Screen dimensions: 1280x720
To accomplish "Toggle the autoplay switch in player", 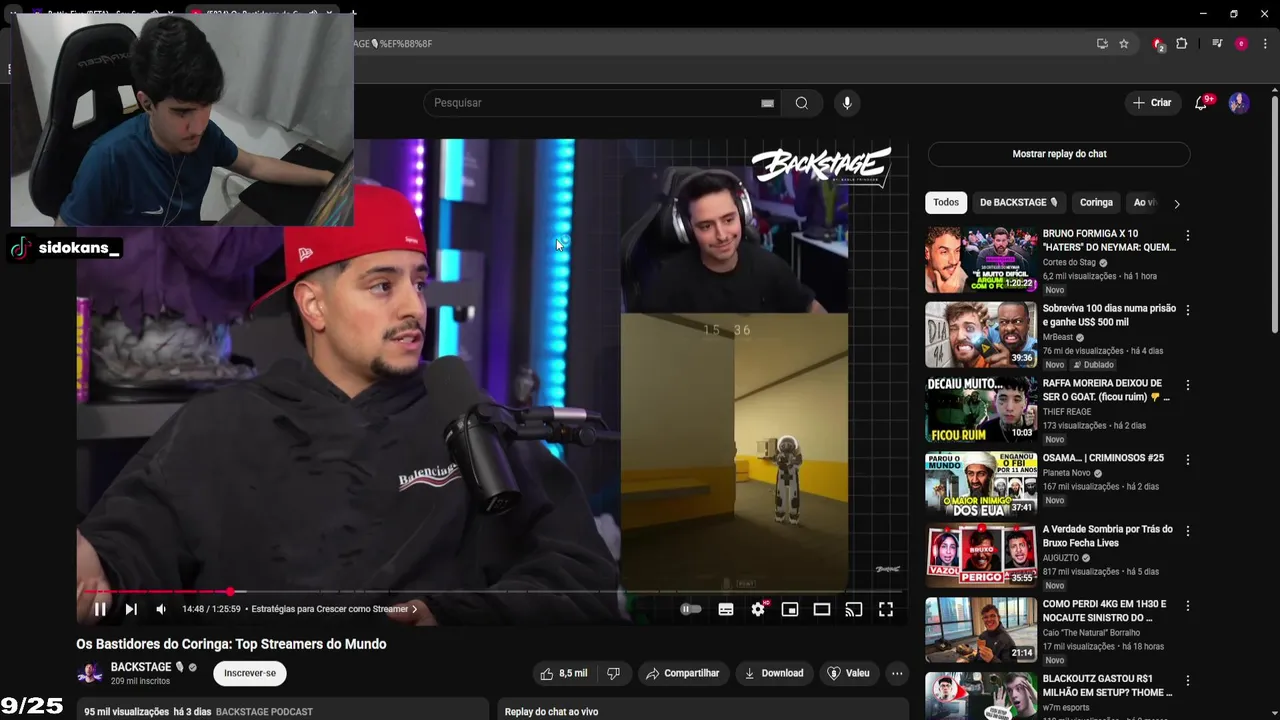I will 691,609.
